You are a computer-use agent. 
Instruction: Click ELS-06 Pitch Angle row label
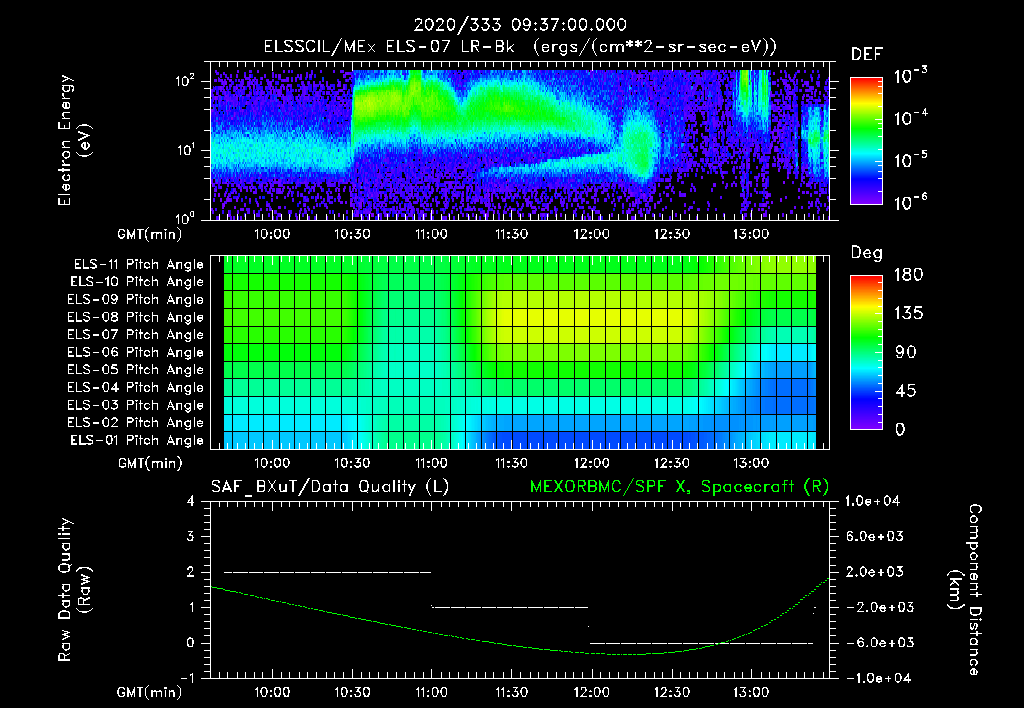click(x=135, y=353)
